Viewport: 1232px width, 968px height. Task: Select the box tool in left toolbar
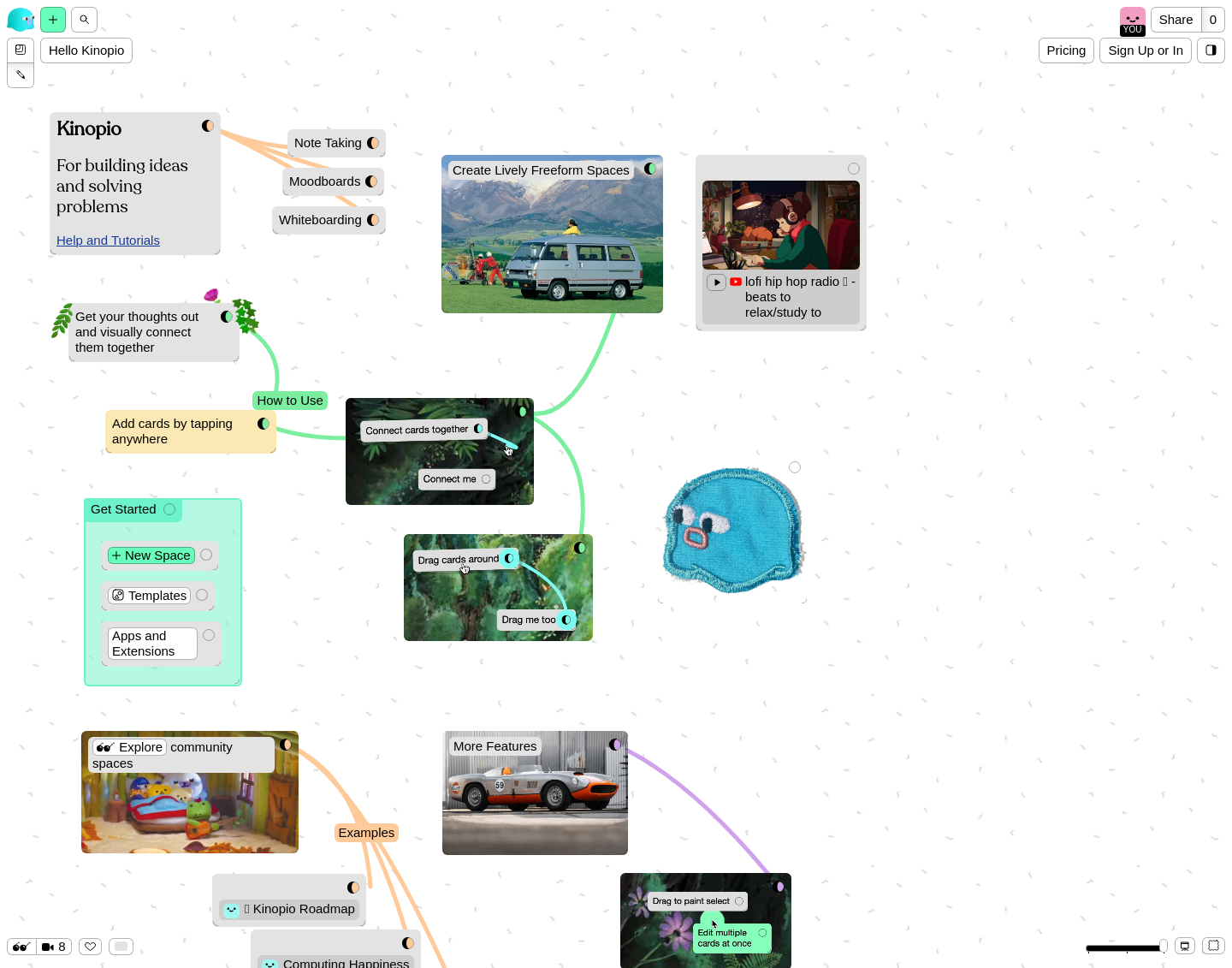[x=21, y=50]
